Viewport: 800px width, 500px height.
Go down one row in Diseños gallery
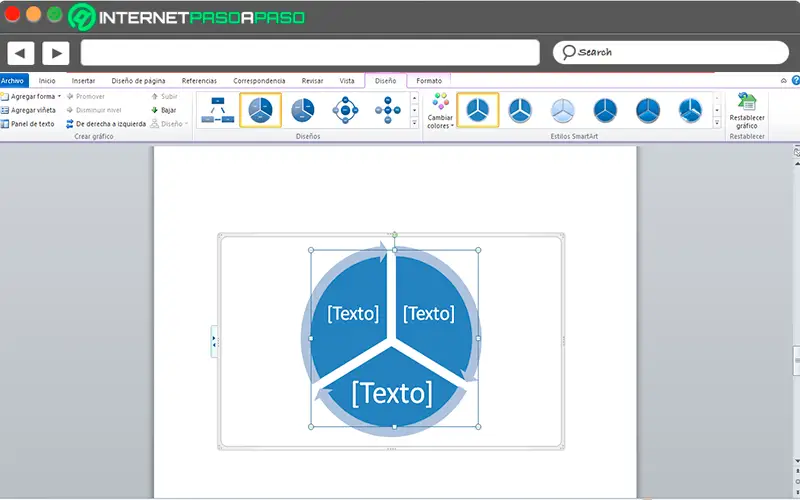pos(414,110)
